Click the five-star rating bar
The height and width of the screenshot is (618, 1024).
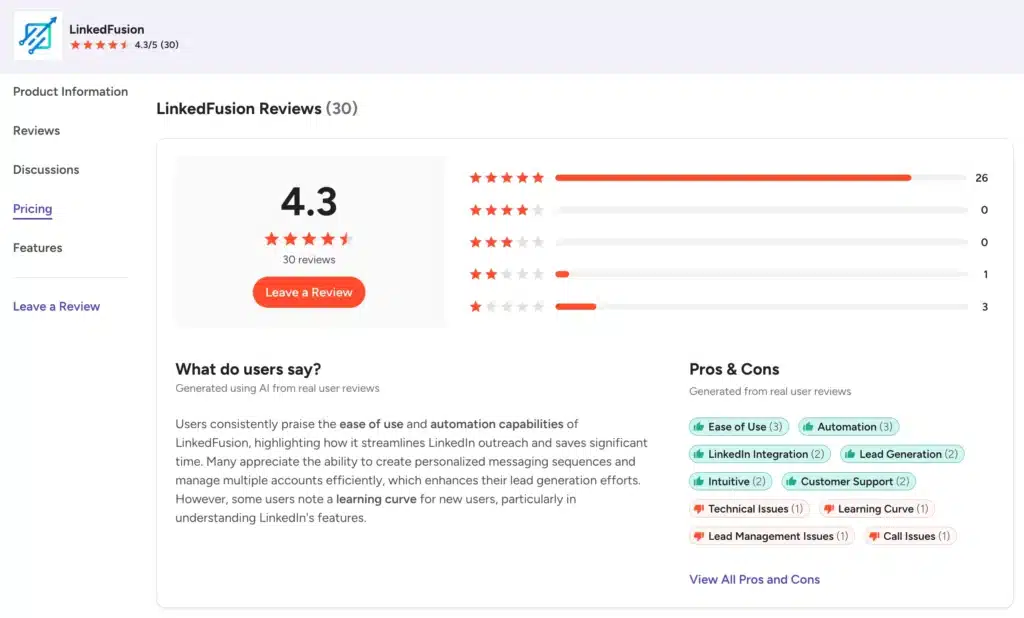click(761, 178)
